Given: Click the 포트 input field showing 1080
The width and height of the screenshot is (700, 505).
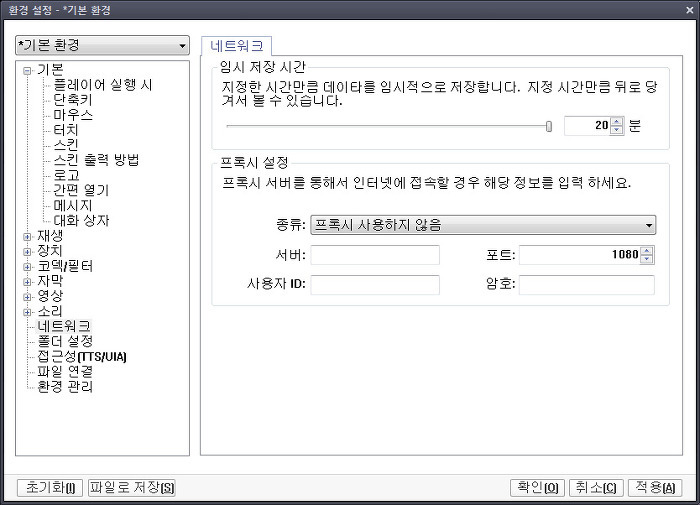Looking at the screenshot, I should pyautogui.click(x=579, y=255).
